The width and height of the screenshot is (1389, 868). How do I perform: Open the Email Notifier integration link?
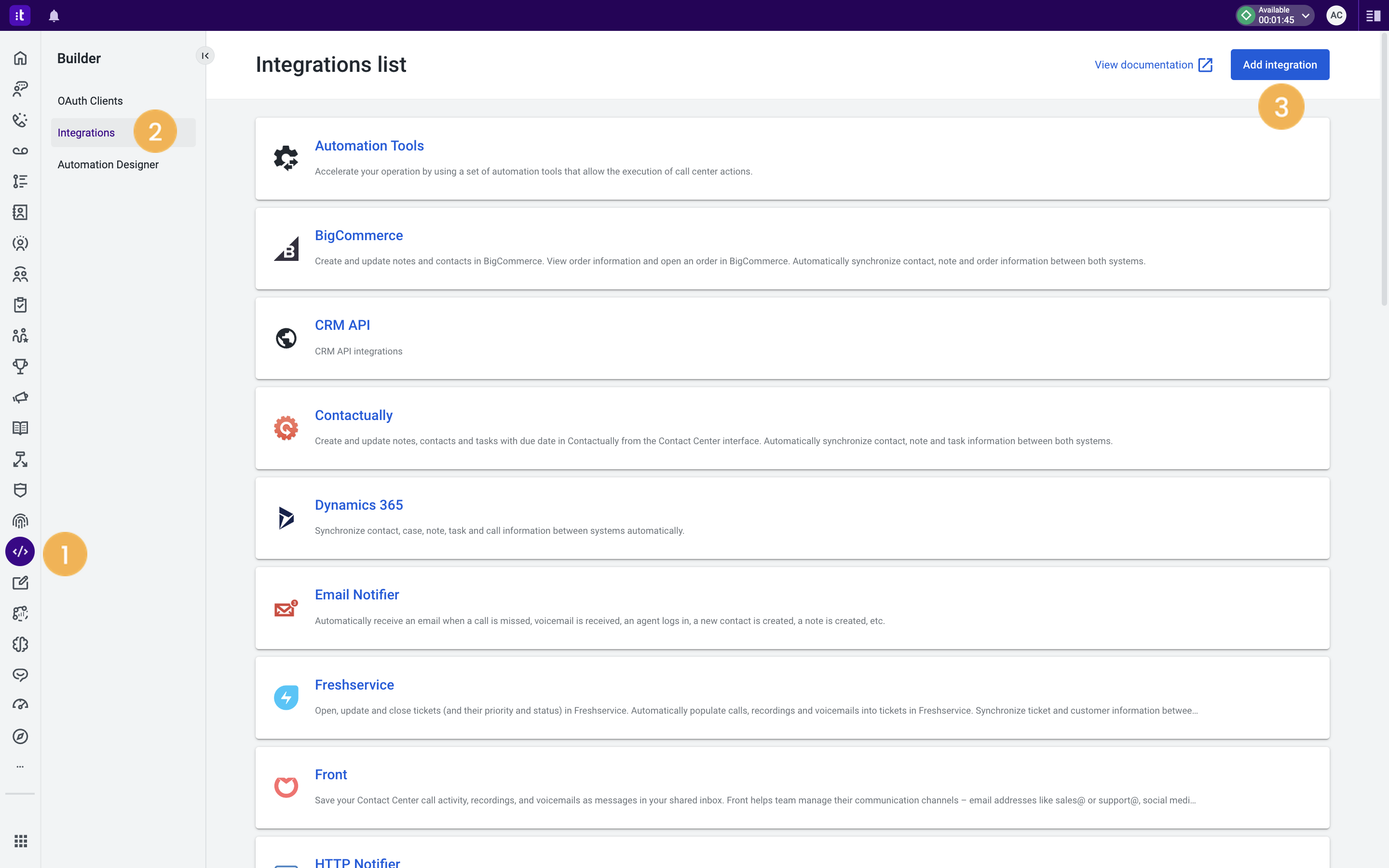tap(356, 595)
